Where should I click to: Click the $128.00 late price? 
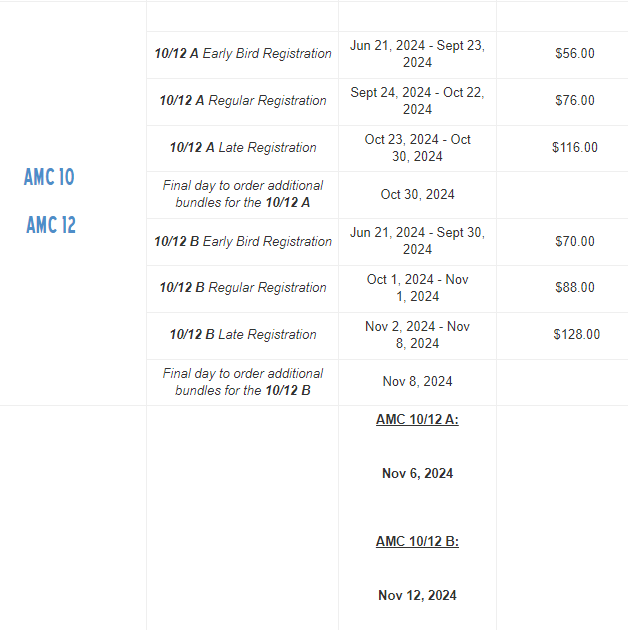tap(577, 335)
